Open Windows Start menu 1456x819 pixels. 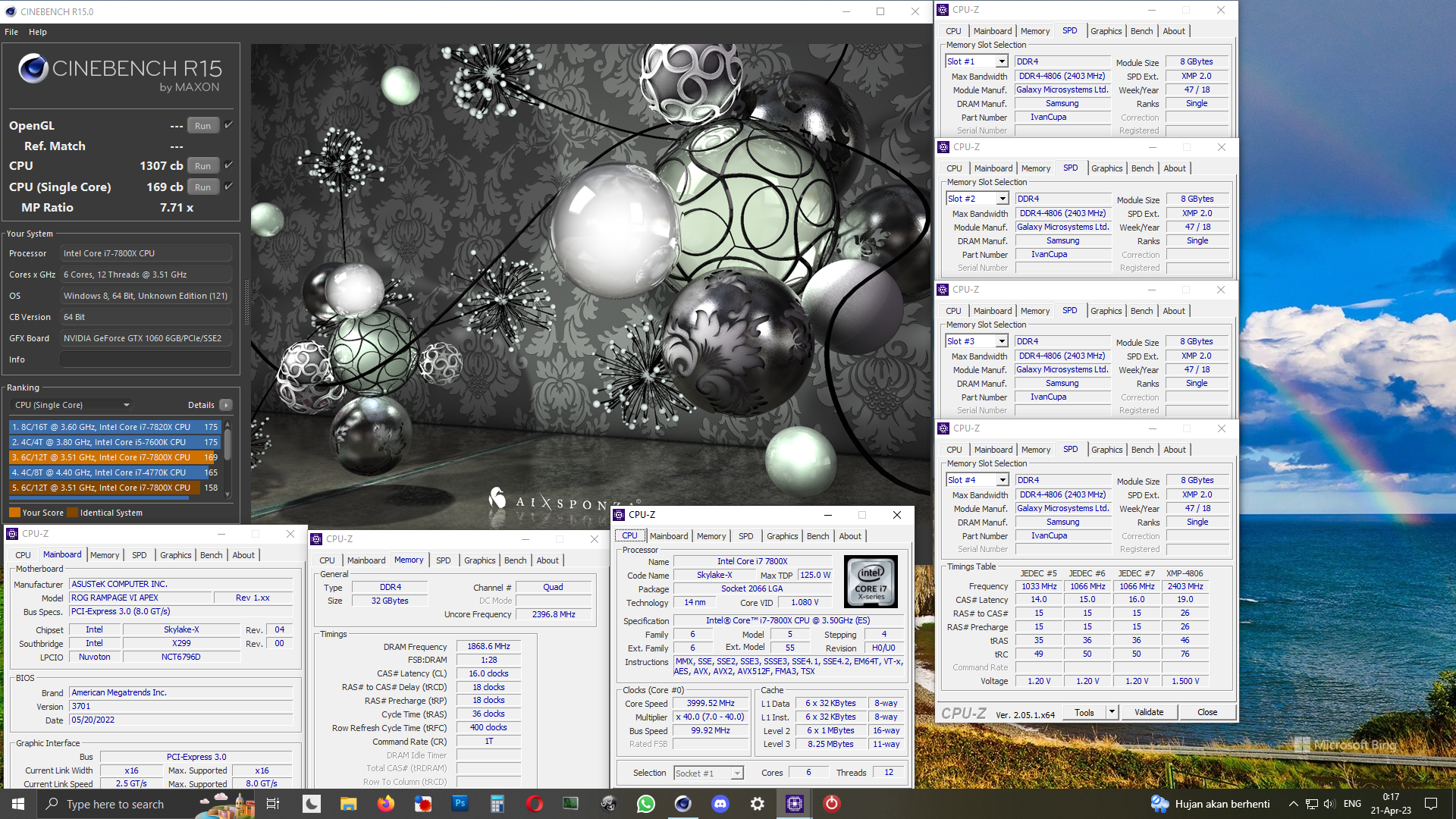(x=18, y=804)
